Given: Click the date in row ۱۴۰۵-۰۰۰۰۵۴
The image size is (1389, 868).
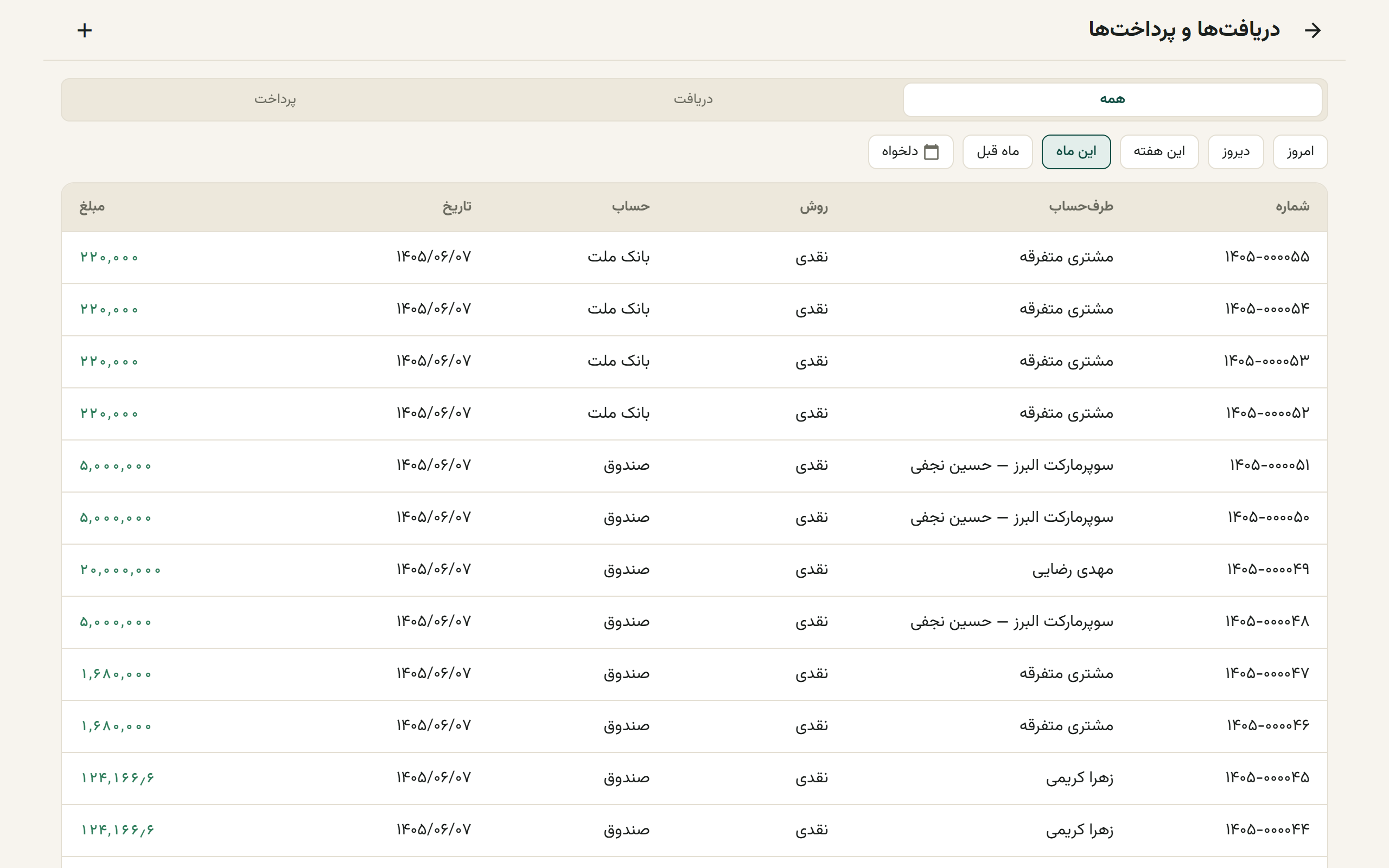Looking at the screenshot, I should click(x=434, y=309).
